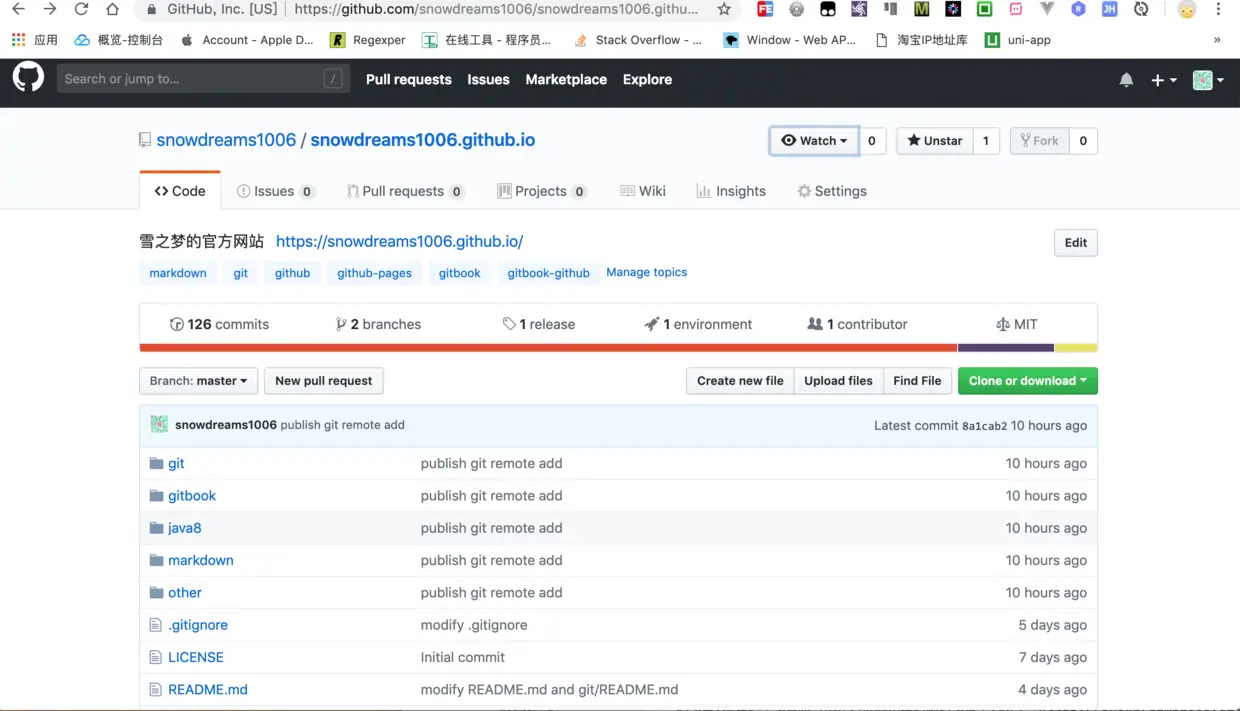1240x711 pixels.
Task: Open GitHub notifications bell
Action: pos(1126,80)
